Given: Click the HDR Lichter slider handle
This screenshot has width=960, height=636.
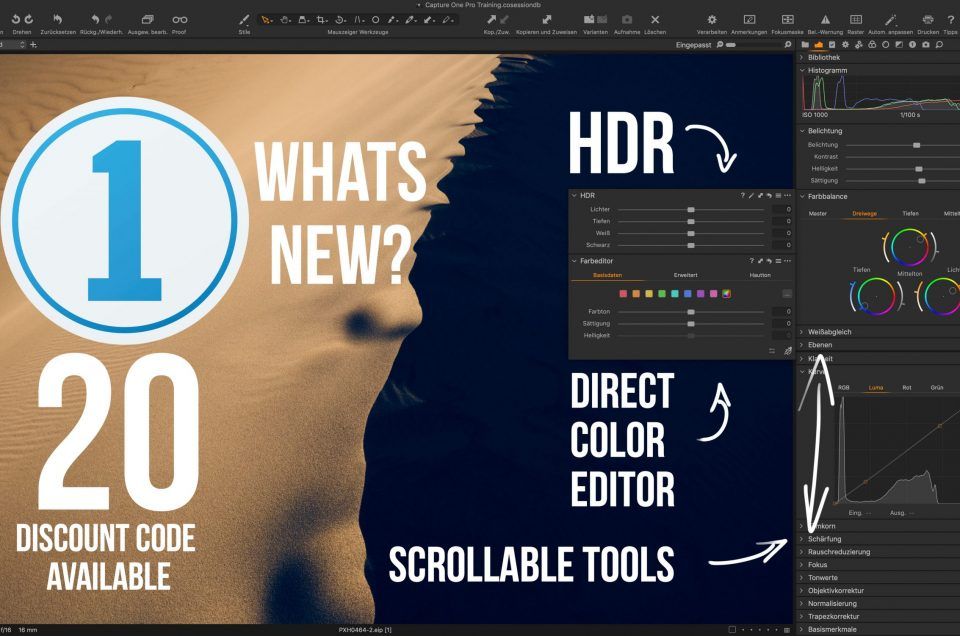Looking at the screenshot, I should coord(691,209).
